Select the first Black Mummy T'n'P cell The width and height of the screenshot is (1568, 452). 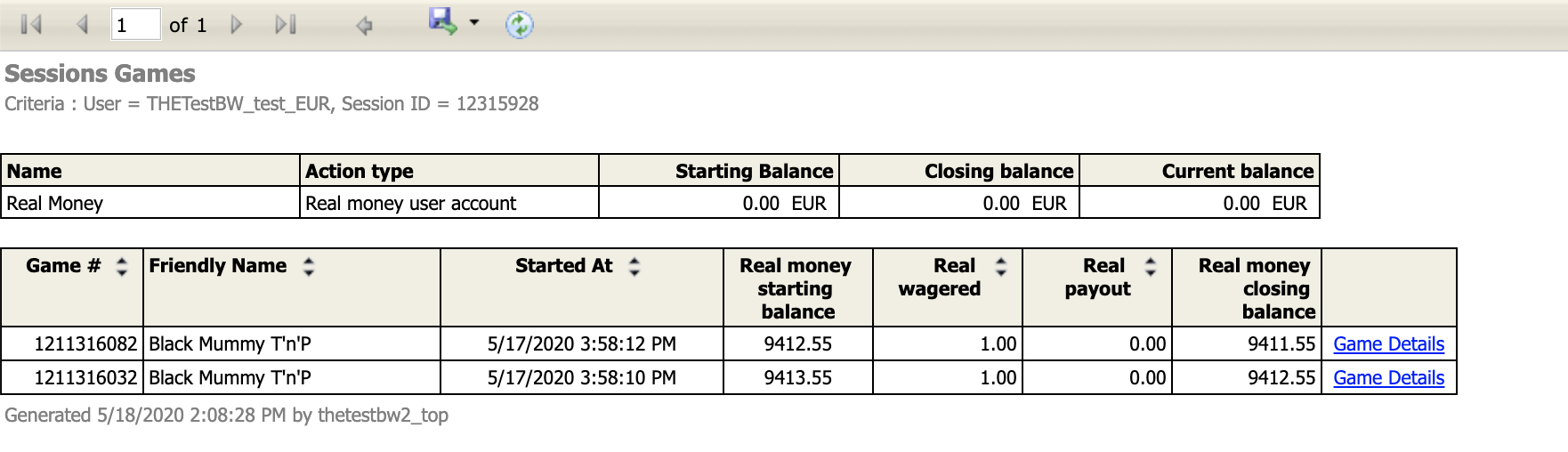tap(292, 344)
